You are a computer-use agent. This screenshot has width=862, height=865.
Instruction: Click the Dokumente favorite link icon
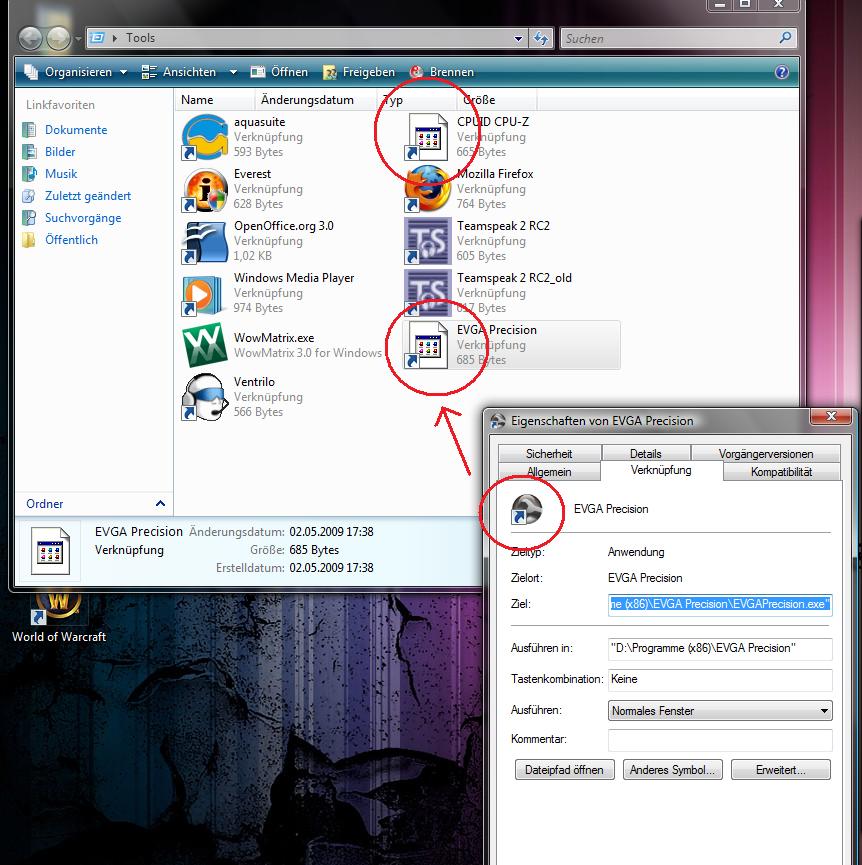29,130
